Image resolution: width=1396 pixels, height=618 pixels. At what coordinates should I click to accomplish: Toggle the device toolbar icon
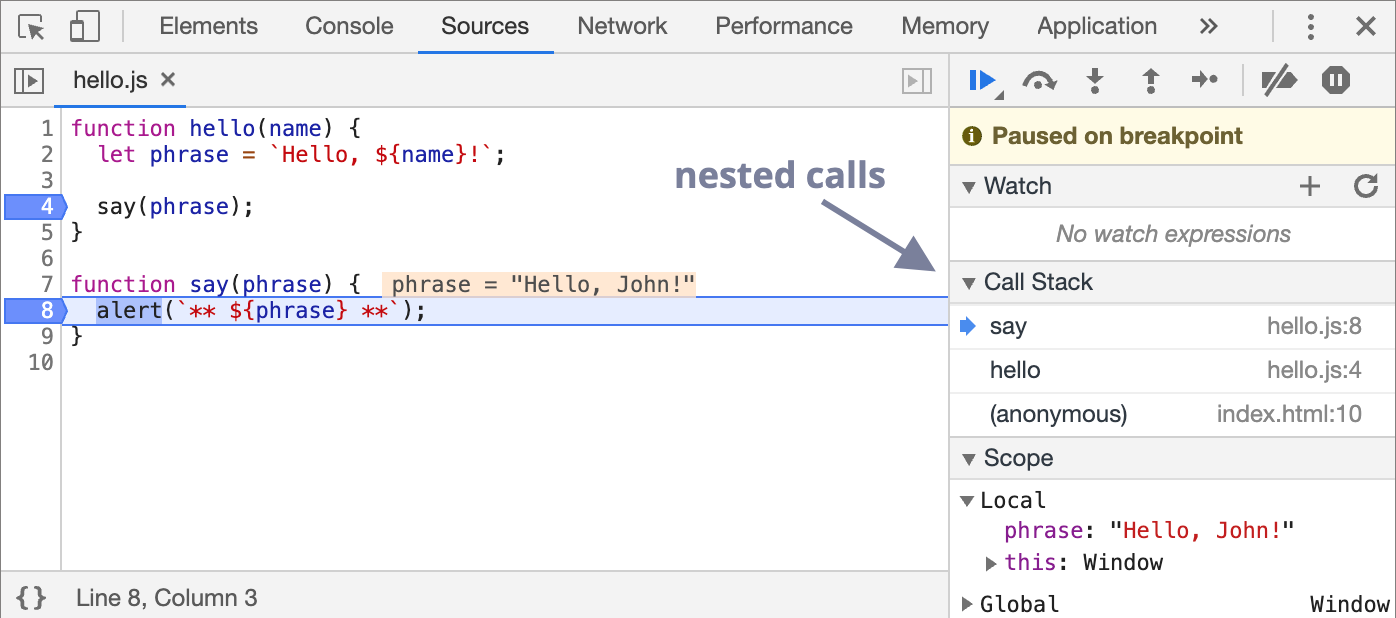84,27
